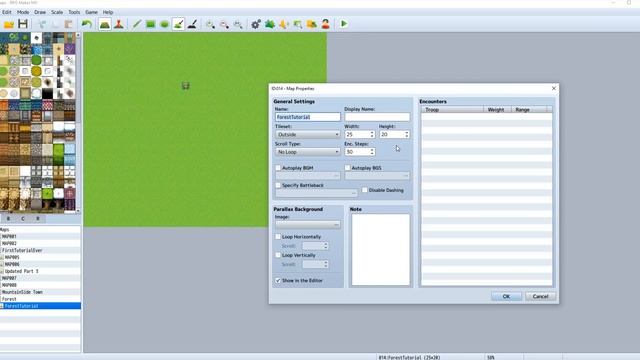Screen dimensions: 640x360
Task: Adjust the Height stepper arrows
Action: click(x=407, y=135)
